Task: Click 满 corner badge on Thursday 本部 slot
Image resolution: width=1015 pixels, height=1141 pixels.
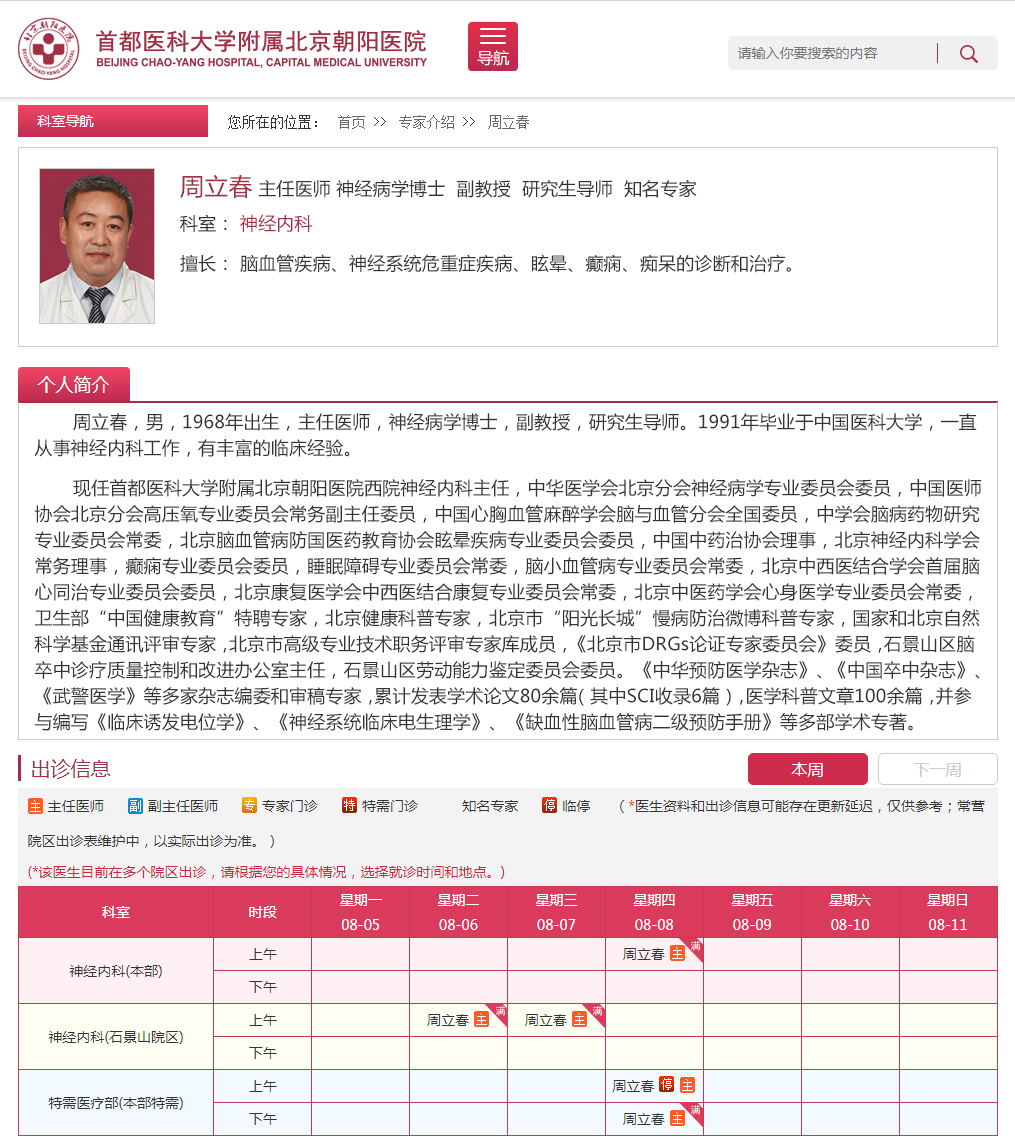Action: (x=694, y=947)
